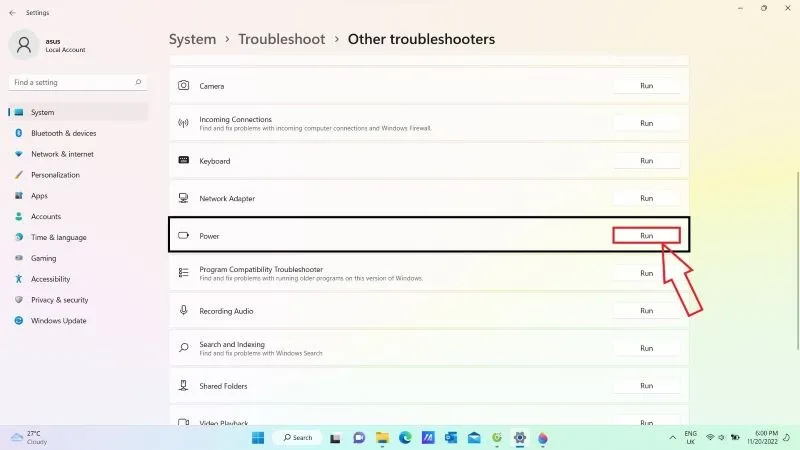The image size is (800, 450).
Task: Click the Shared Folders icon
Action: (183, 386)
